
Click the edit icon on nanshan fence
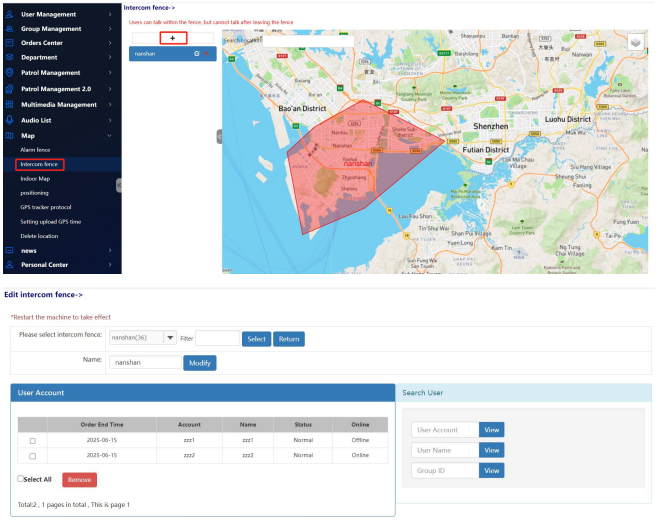tap(197, 53)
